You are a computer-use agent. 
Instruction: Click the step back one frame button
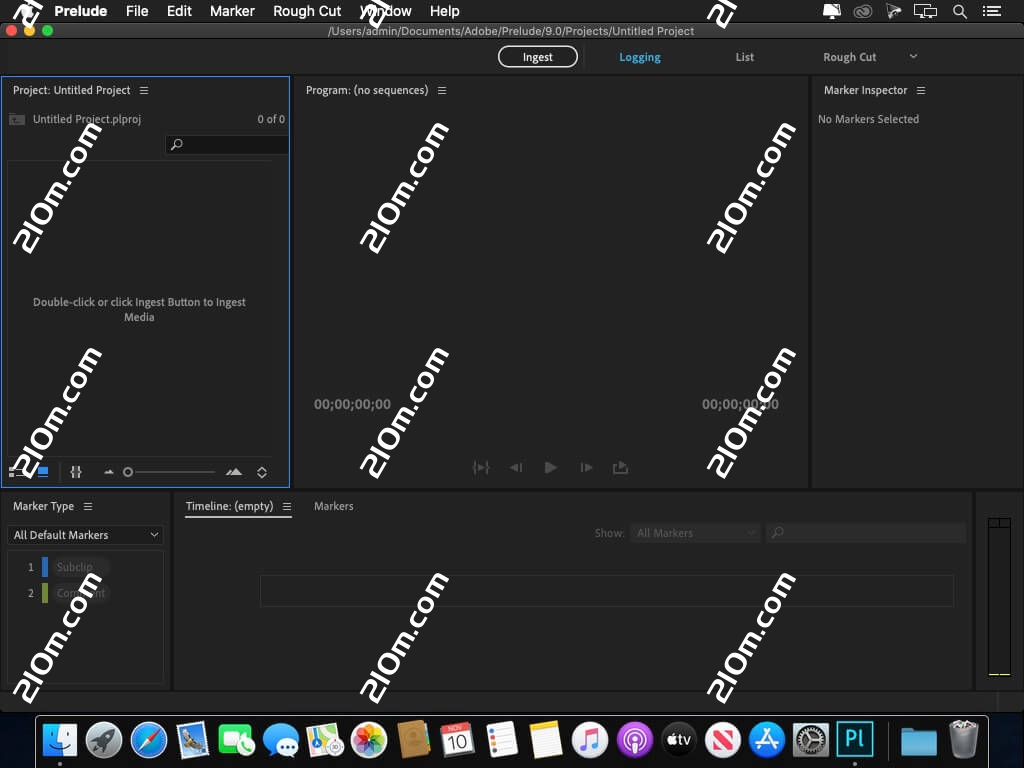coord(516,468)
